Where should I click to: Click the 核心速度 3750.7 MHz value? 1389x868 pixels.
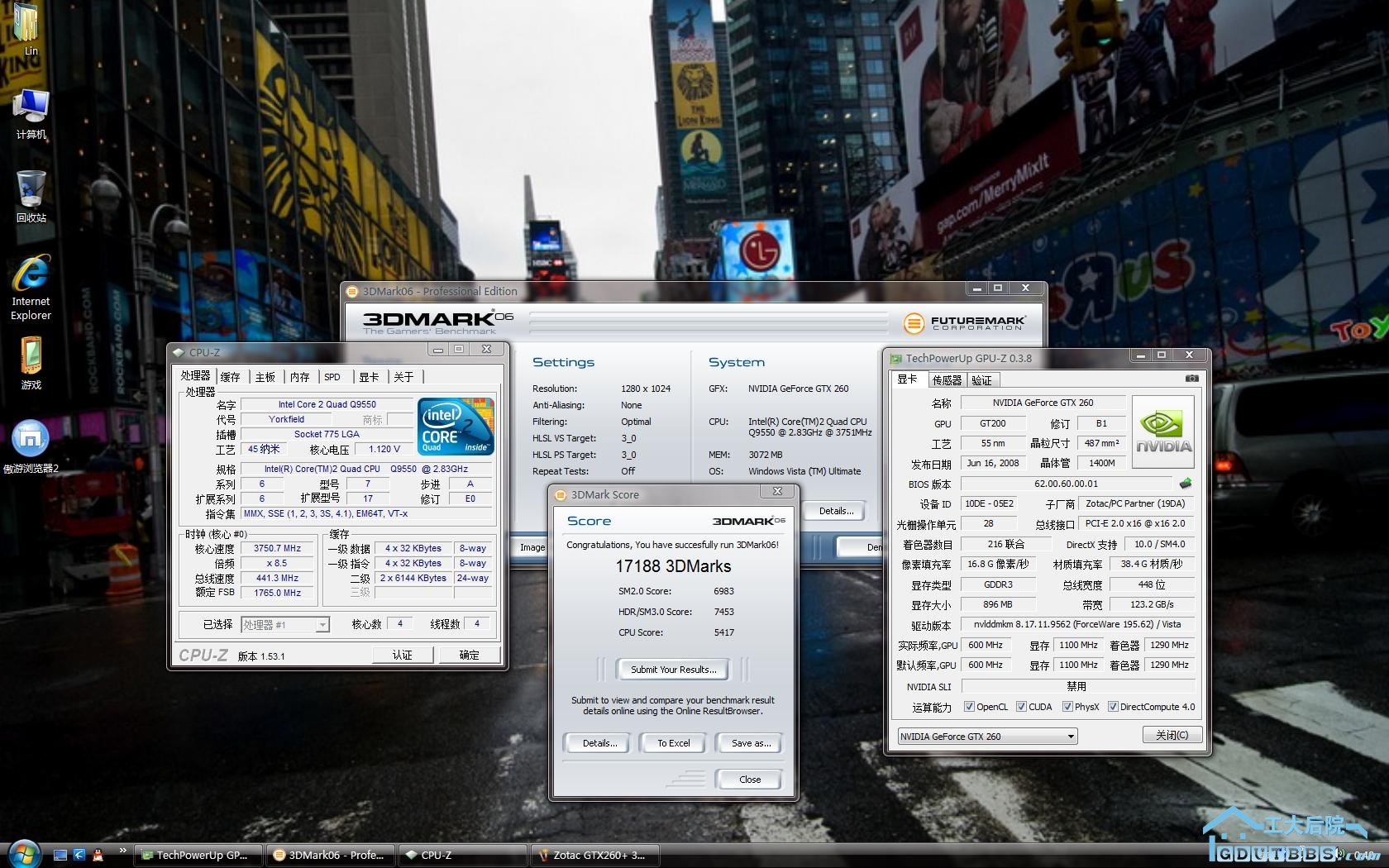coord(278,548)
